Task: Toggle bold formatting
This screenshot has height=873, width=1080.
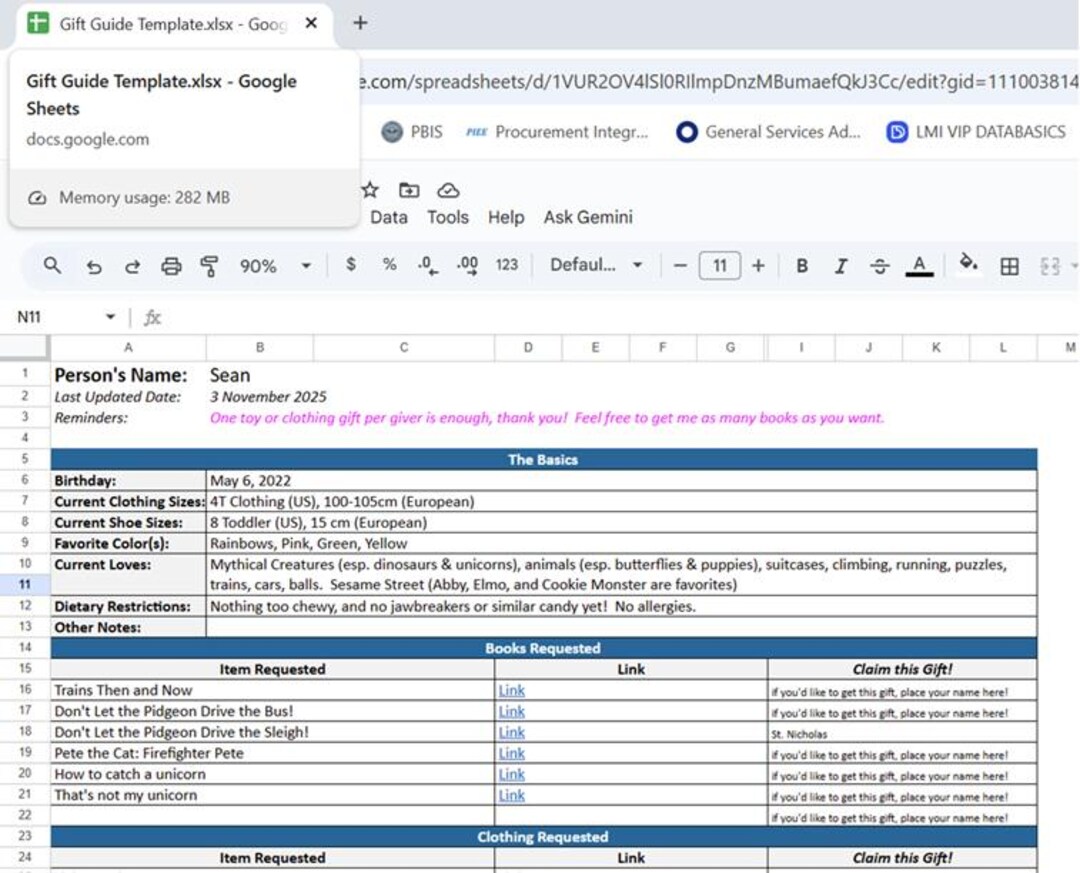Action: (x=802, y=265)
